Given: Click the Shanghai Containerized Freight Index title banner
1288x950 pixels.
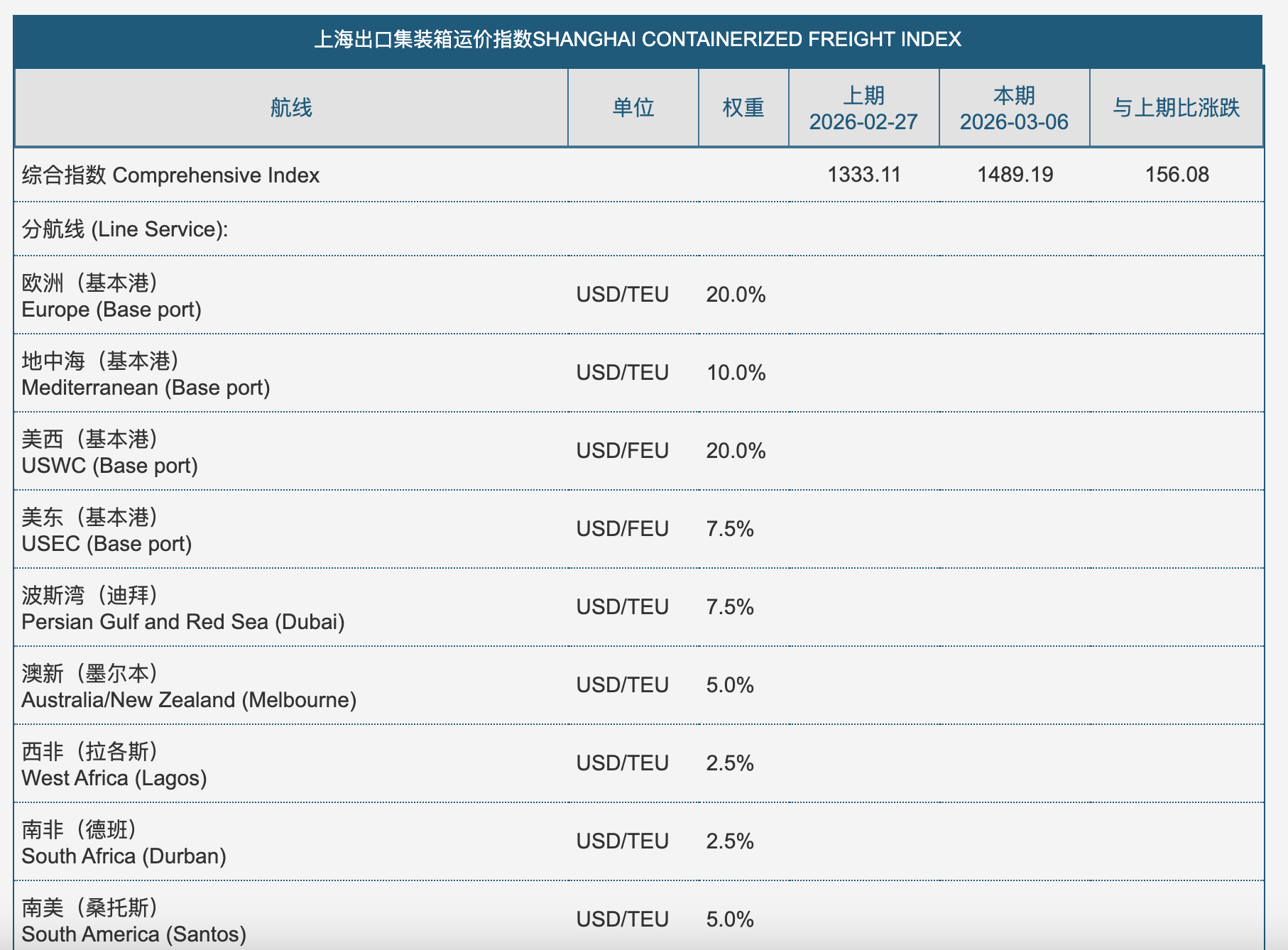Looking at the screenshot, I should [x=637, y=39].
